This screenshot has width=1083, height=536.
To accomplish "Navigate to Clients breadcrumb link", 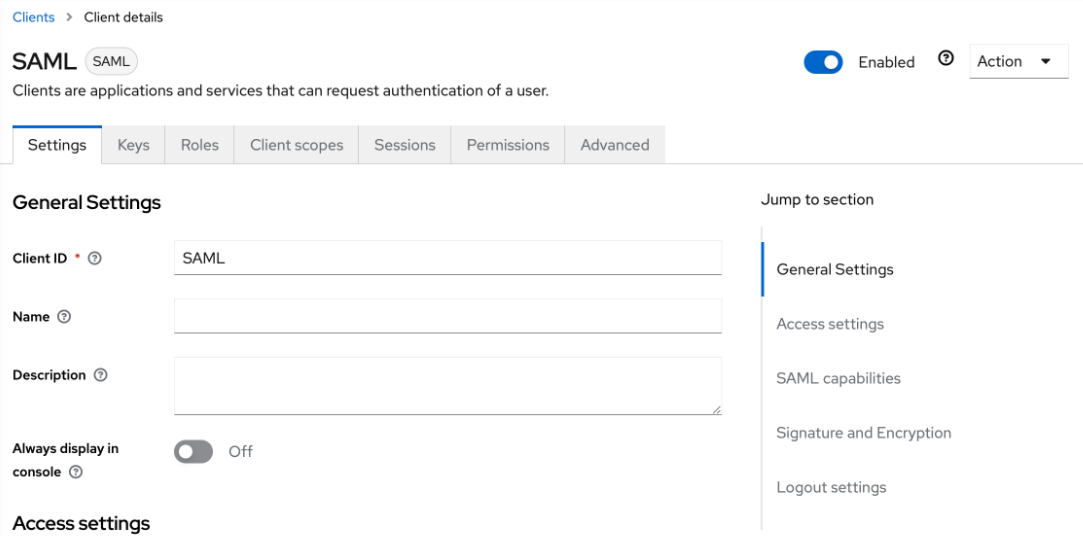I will [x=33, y=17].
